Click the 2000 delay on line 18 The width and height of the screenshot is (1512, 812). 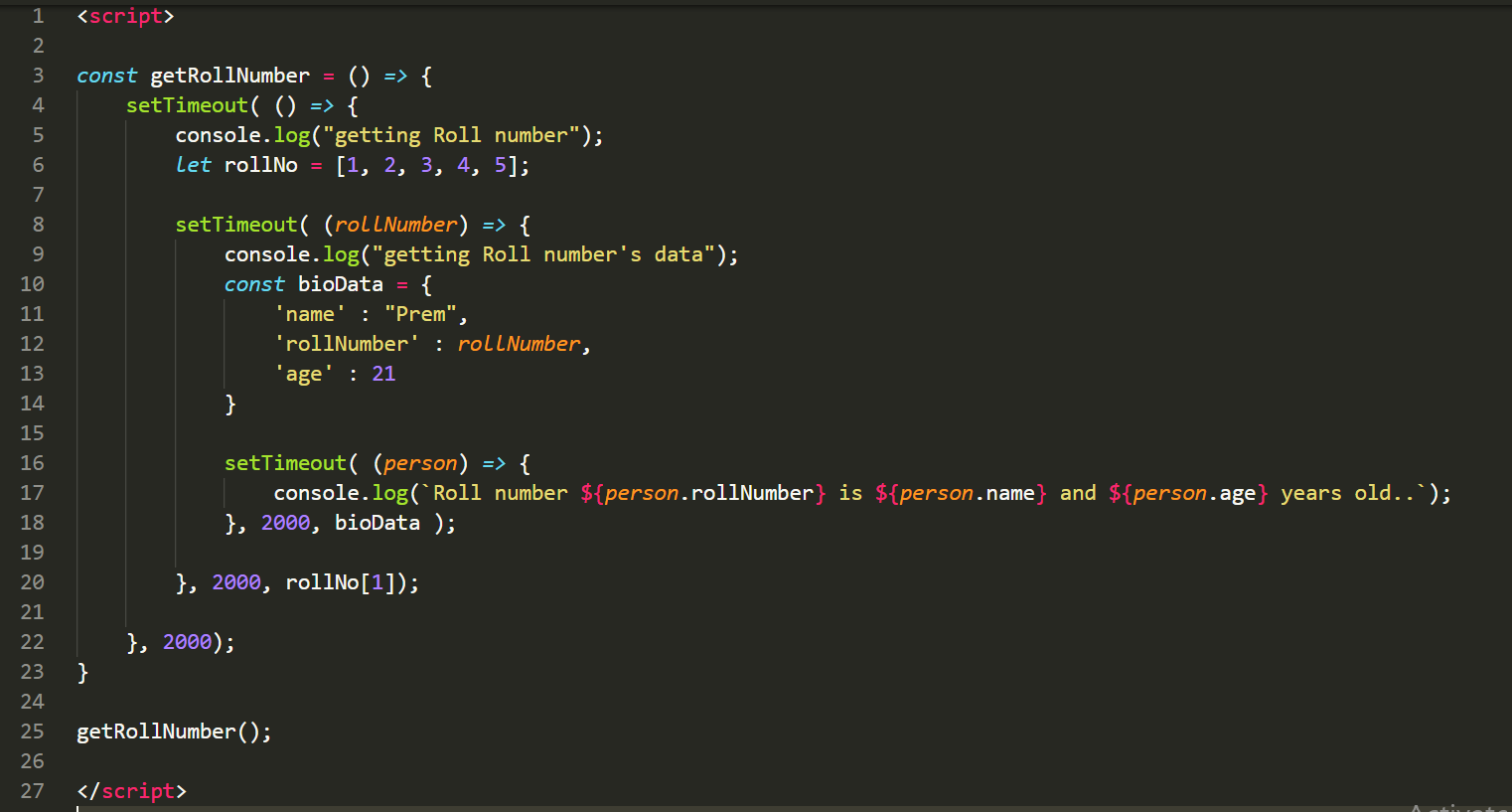[285, 523]
